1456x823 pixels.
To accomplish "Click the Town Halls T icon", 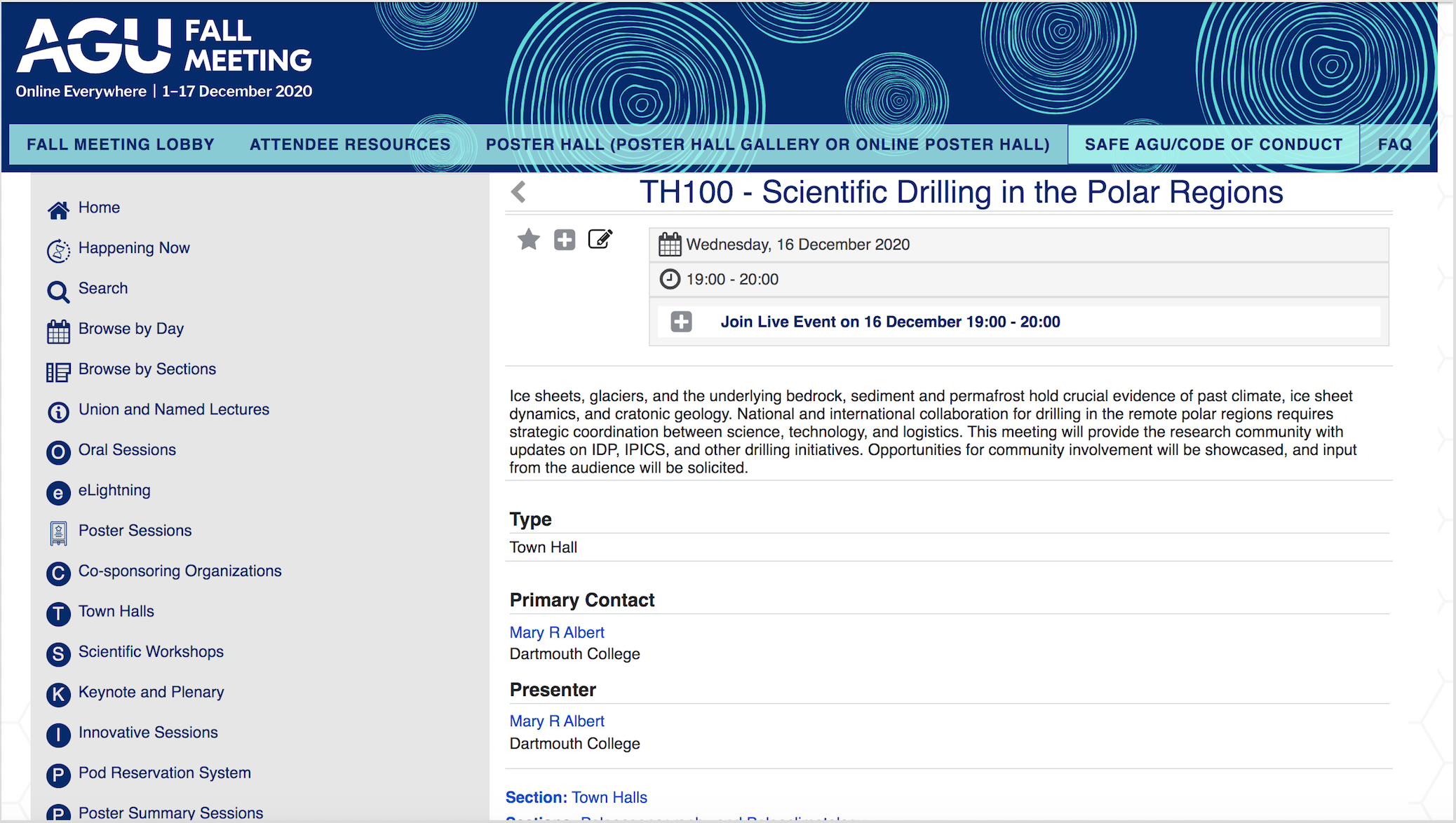I will (58, 613).
